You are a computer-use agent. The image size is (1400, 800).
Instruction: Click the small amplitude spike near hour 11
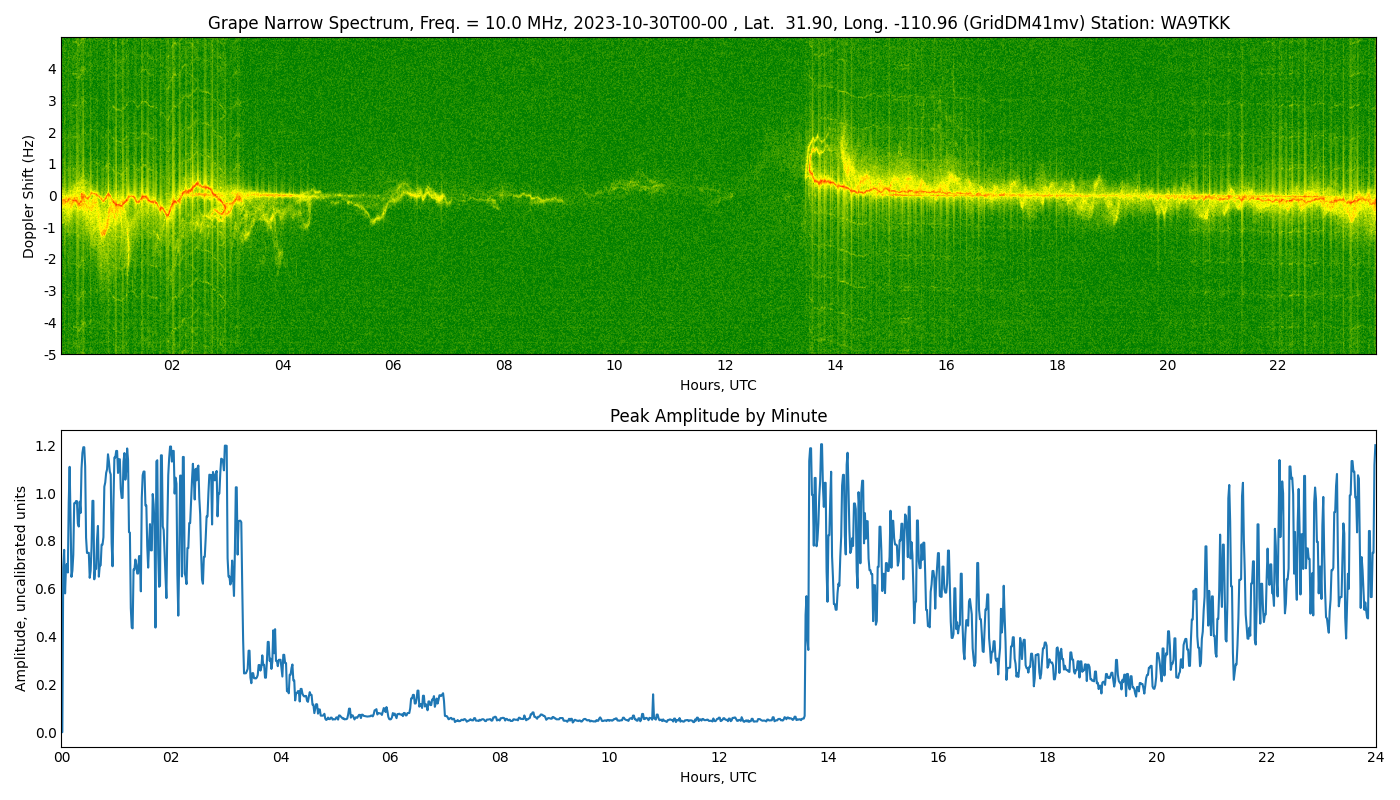653,696
